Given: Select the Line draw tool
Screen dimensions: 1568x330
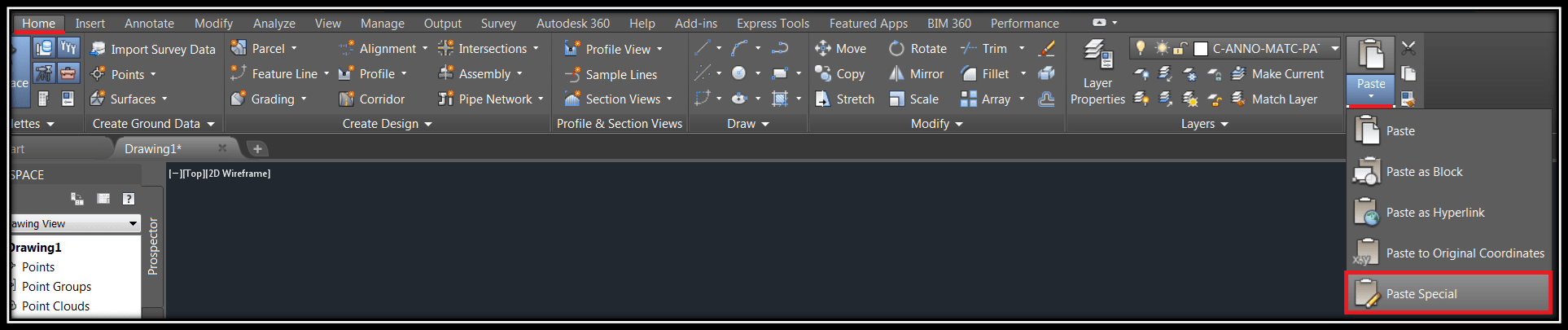Looking at the screenshot, I should (x=703, y=48).
